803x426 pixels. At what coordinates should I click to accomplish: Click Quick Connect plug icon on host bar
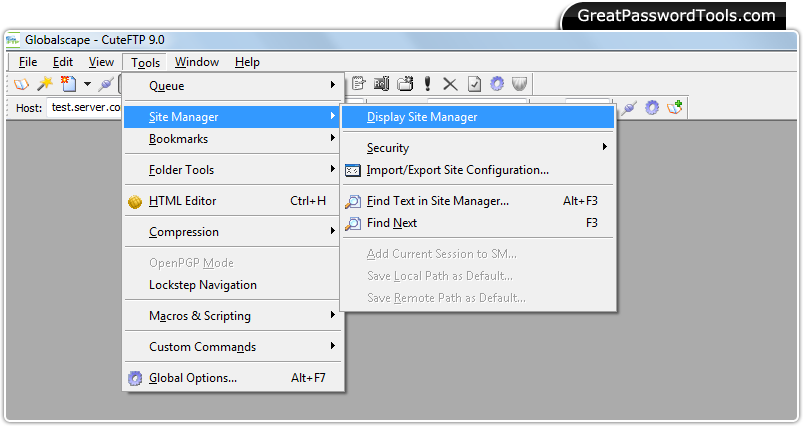tap(629, 108)
